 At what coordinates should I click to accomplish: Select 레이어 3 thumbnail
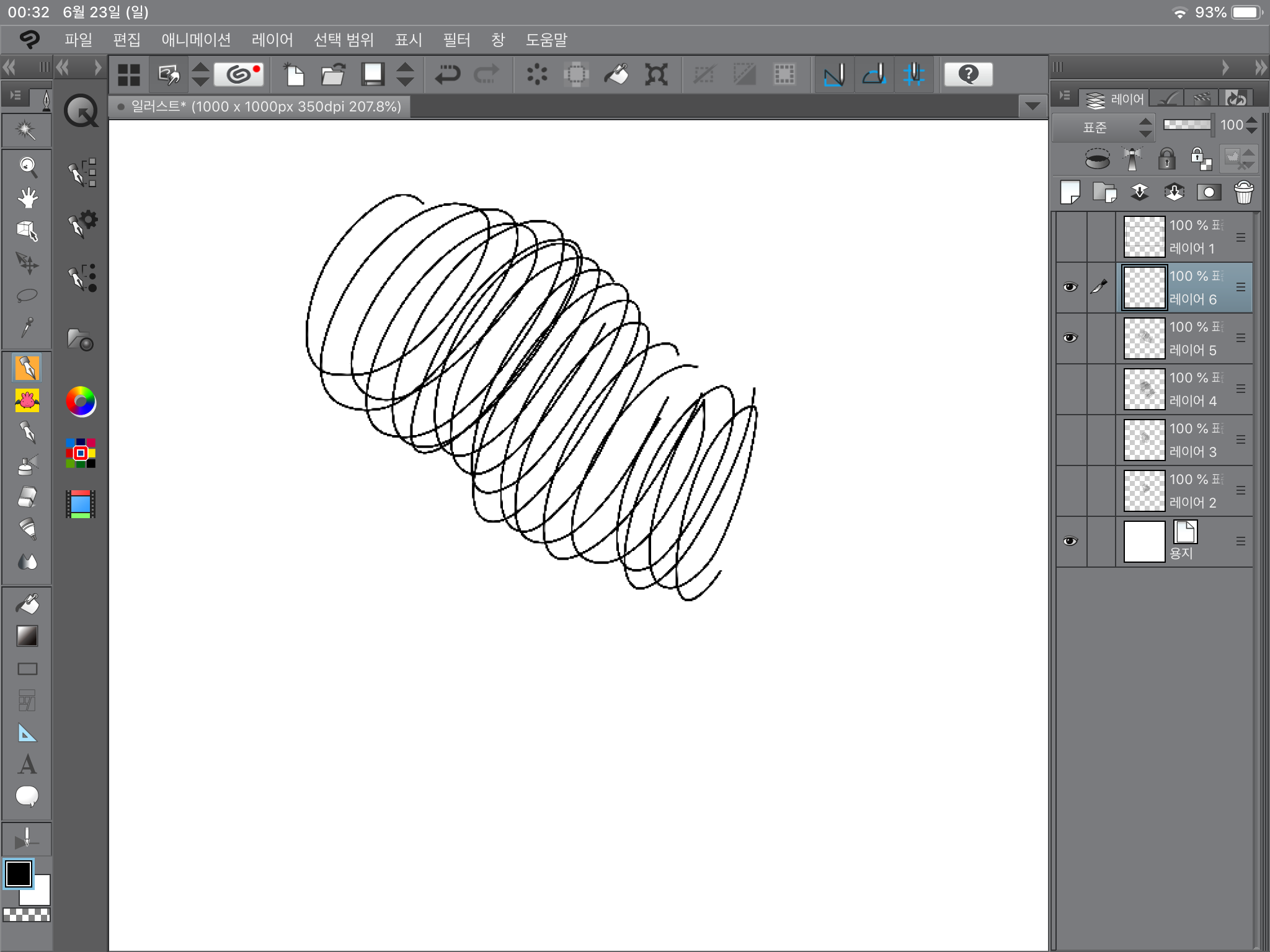pos(1144,440)
